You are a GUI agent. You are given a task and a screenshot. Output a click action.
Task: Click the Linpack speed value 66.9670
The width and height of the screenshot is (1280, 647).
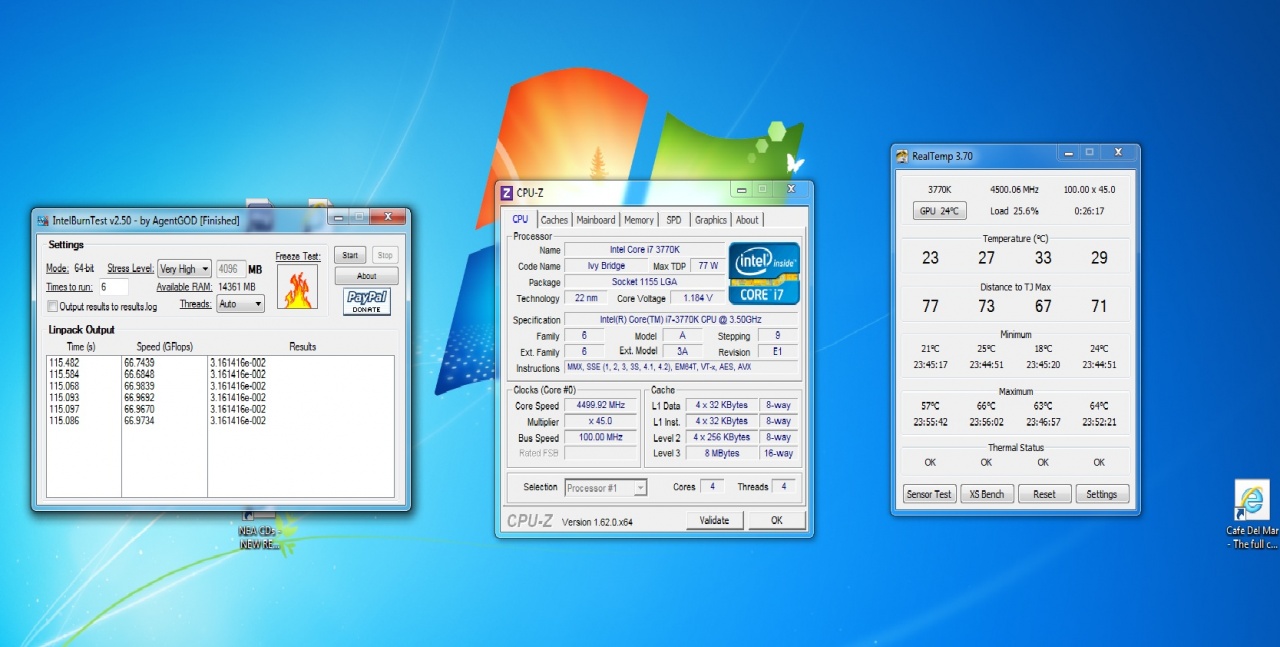click(x=140, y=410)
